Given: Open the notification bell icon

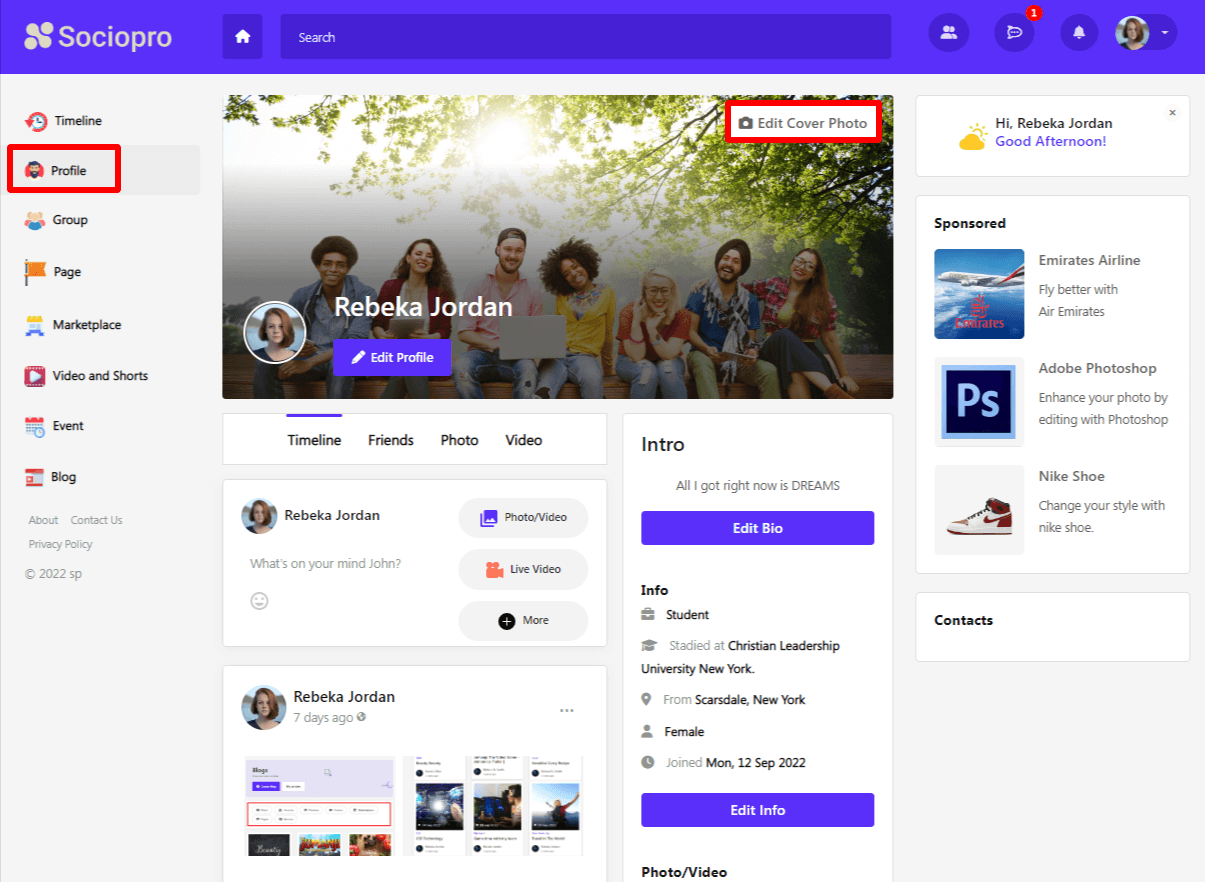Looking at the screenshot, I should [1079, 33].
